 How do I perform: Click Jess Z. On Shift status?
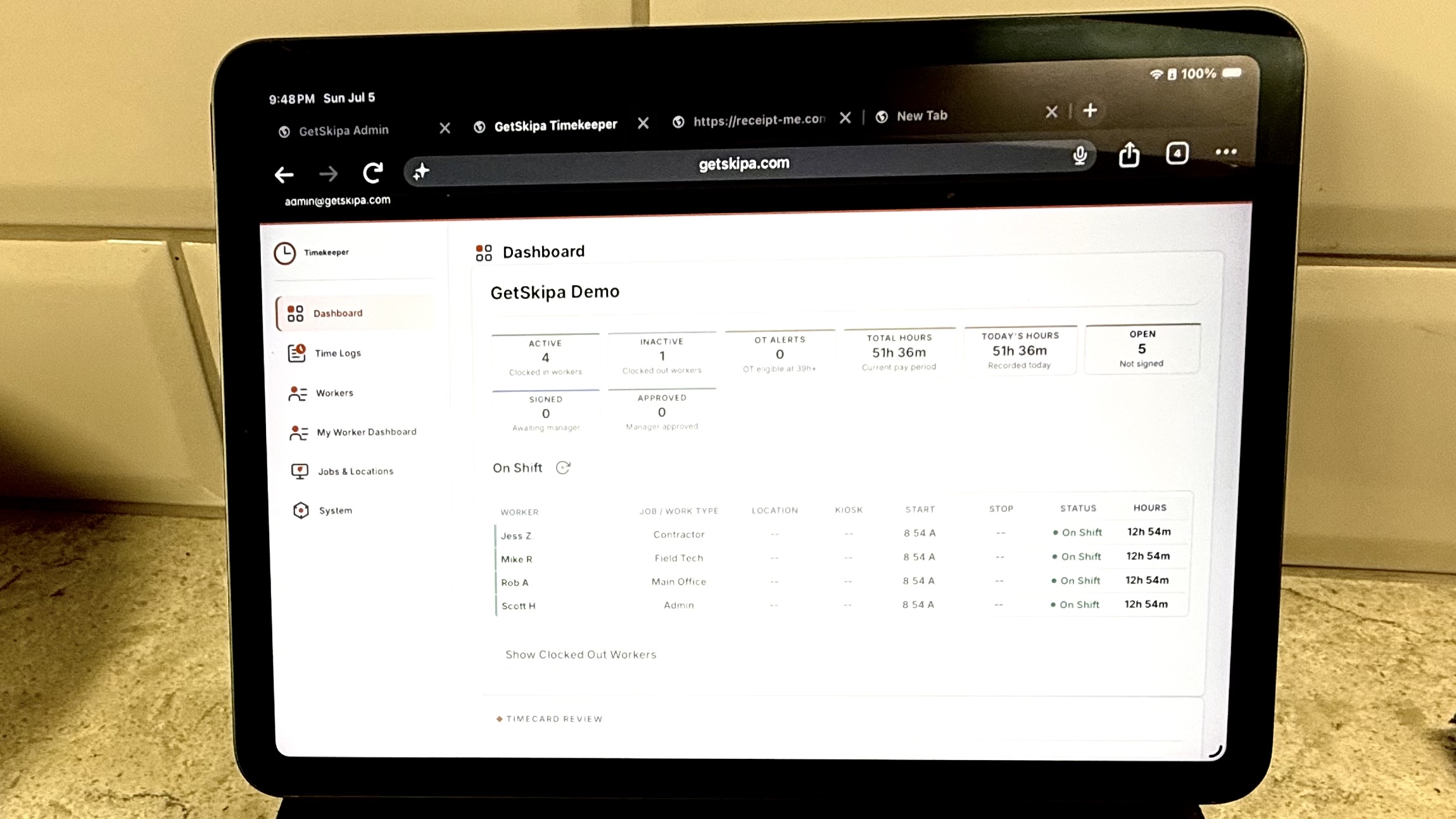point(1077,532)
